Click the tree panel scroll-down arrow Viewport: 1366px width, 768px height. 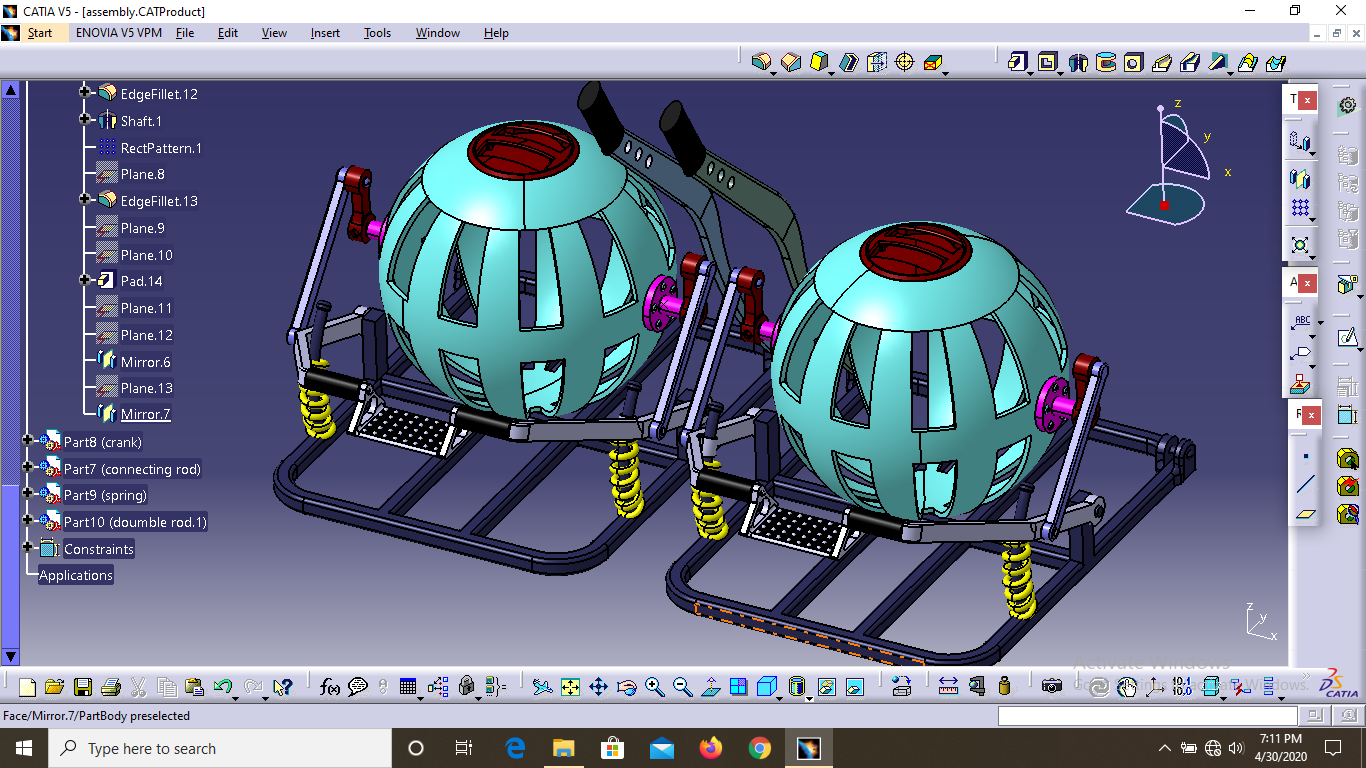click(x=11, y=657)
